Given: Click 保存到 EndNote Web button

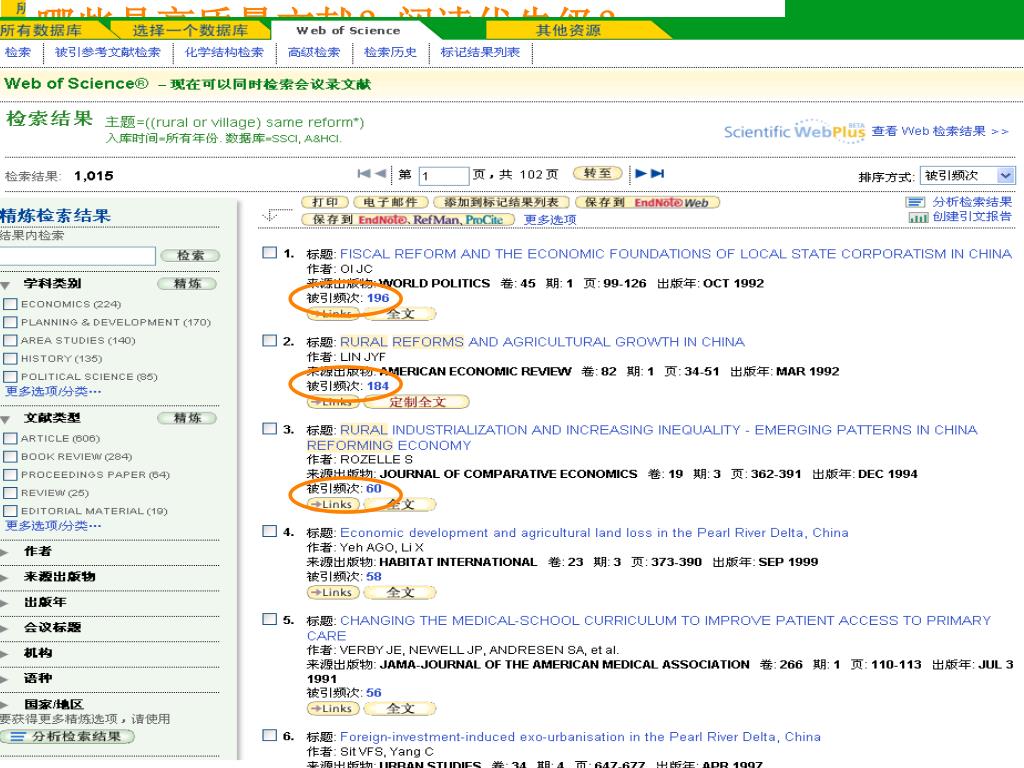Looking at the screenshot, I should pyautogui.click(x=647, y=202).
